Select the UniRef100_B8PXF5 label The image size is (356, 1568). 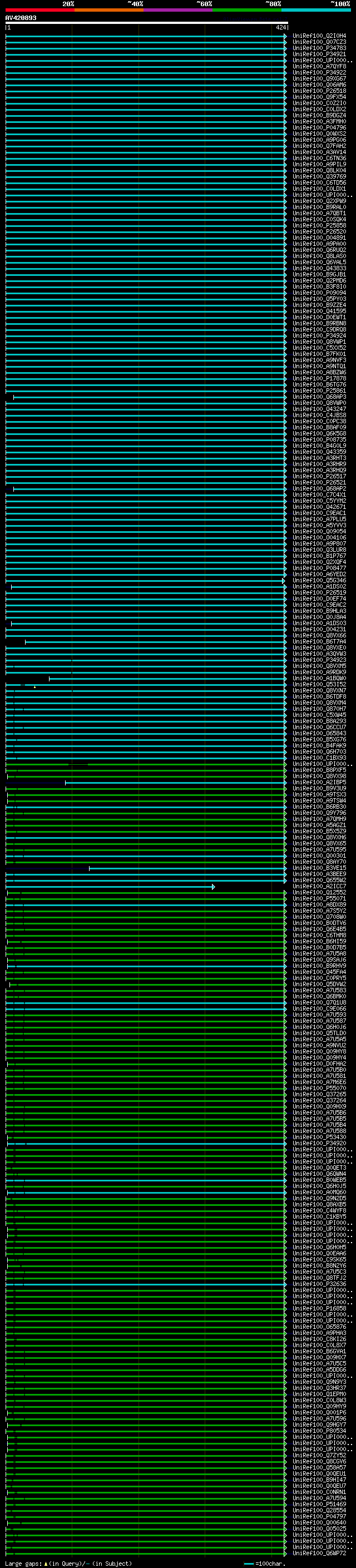click(319, 770)
